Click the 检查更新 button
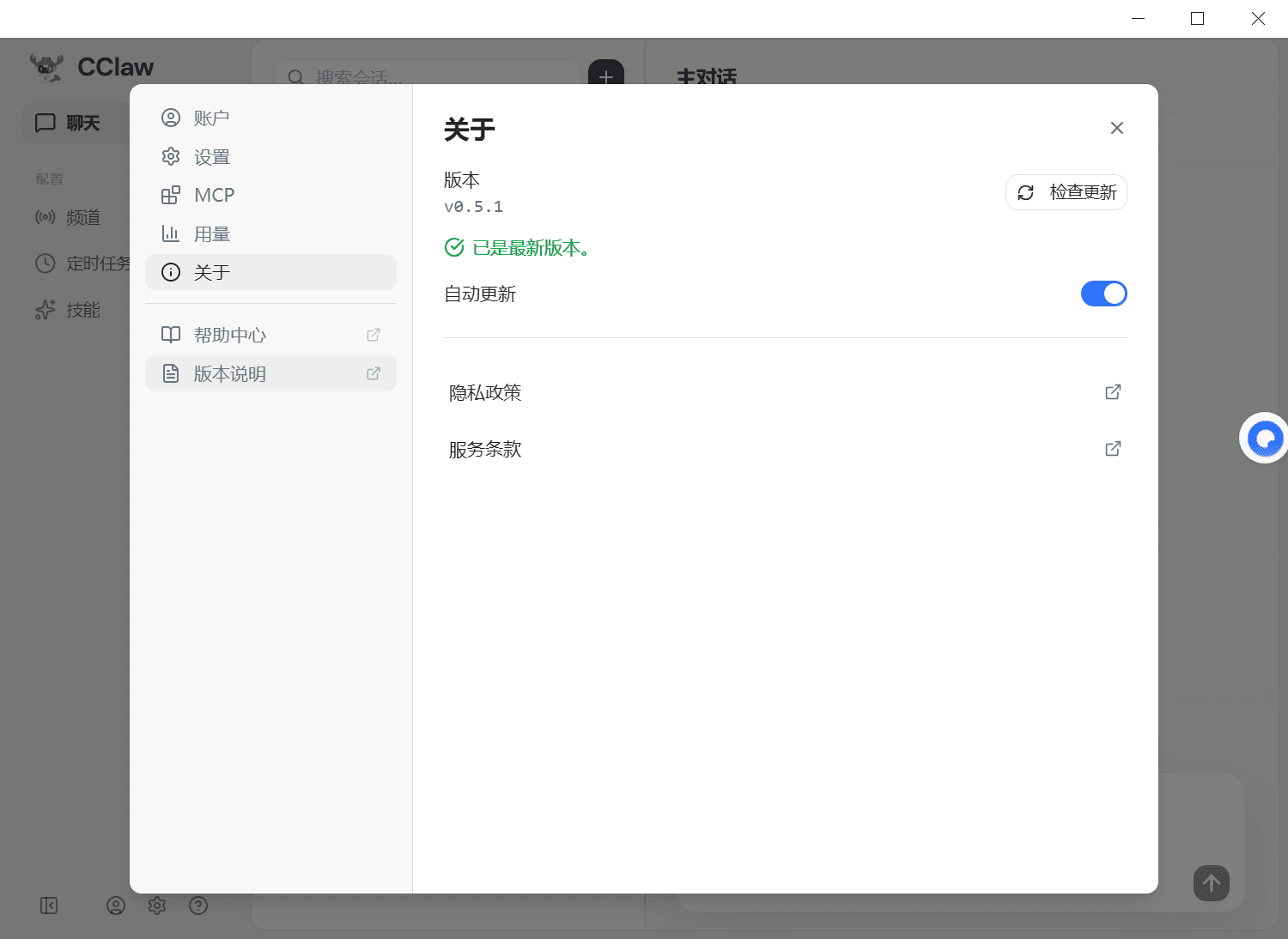Image resolution: width=1288 pixels, height=939 pixels. 1066,192
